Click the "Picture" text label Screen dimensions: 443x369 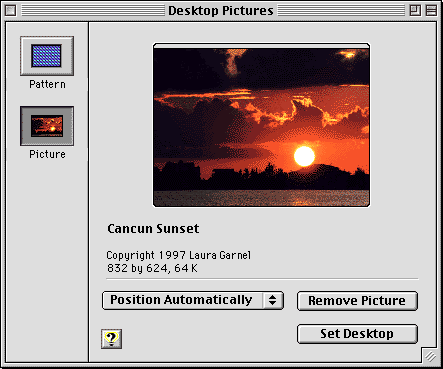point(47,154)
